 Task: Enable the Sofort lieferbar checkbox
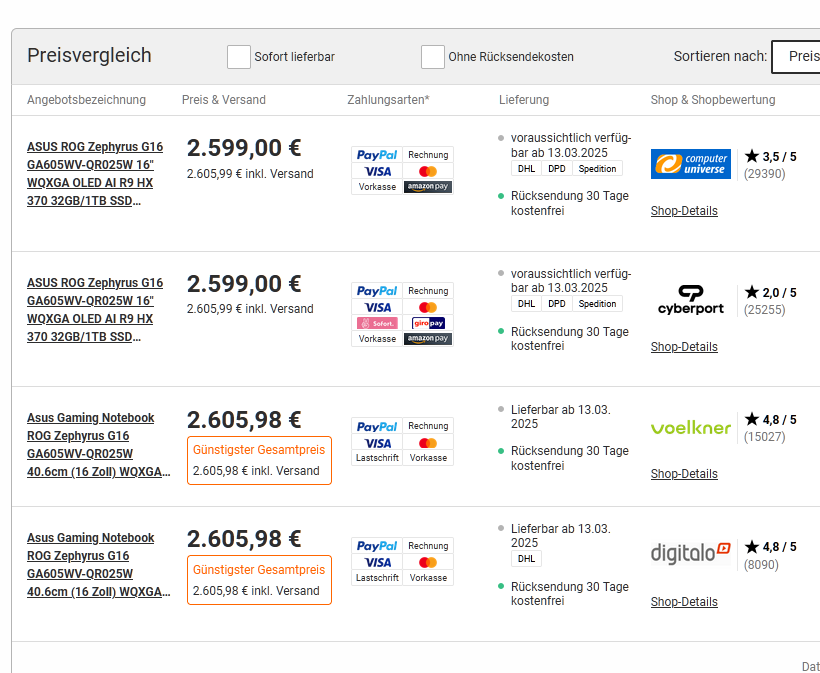238,57
